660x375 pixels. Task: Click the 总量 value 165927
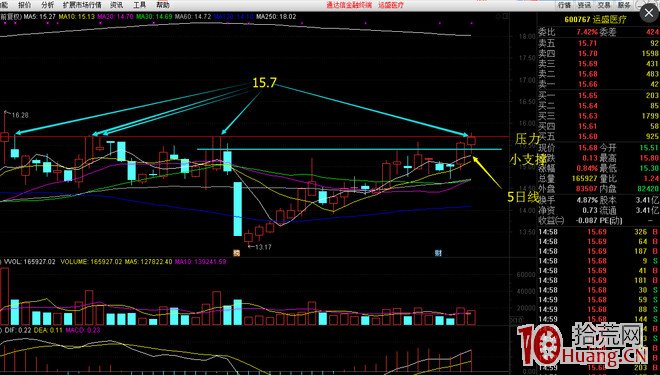point(584,178)
